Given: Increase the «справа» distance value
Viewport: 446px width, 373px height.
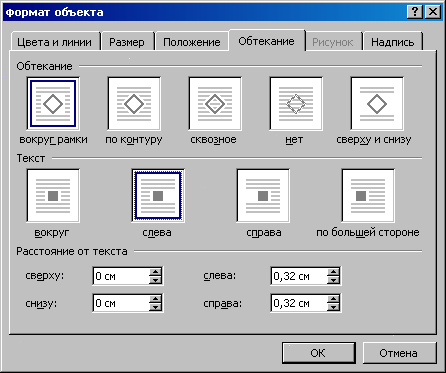Looking at the screenshot, I should tap(333, 299).
